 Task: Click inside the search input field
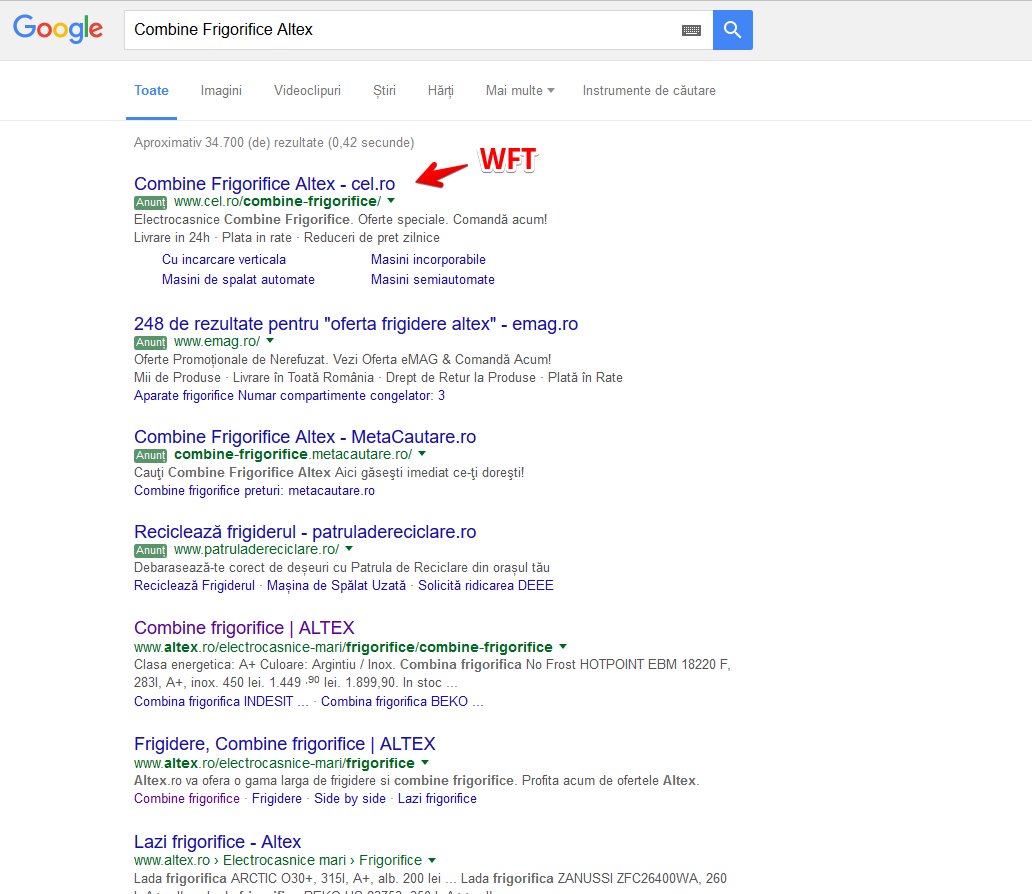pyautogui.click(x=400, y=30)
